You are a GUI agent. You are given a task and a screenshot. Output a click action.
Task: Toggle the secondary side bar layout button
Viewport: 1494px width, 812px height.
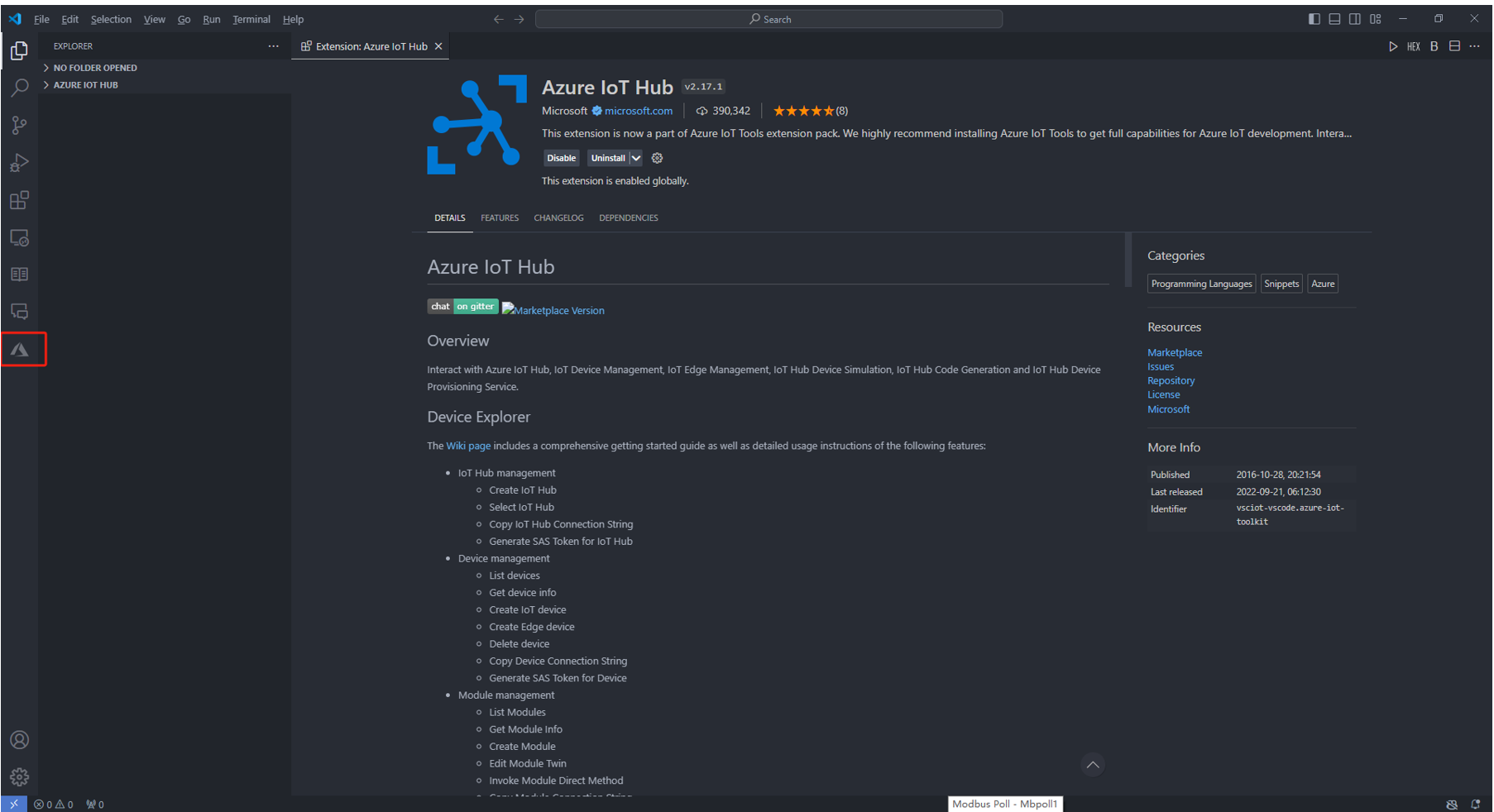tap(1354, 19)
